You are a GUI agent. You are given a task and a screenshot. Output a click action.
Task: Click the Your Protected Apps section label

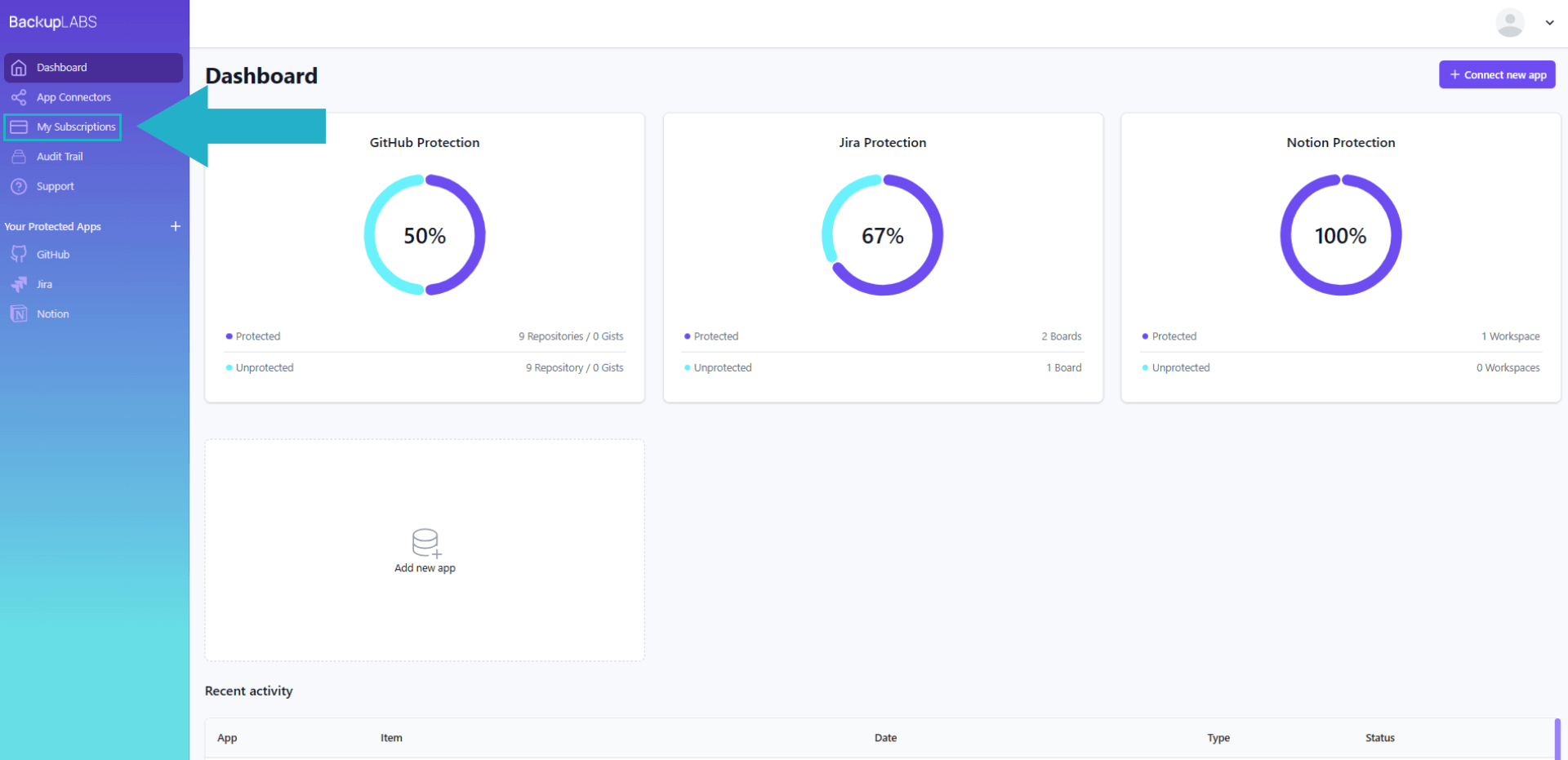click(x=52, y=226)
